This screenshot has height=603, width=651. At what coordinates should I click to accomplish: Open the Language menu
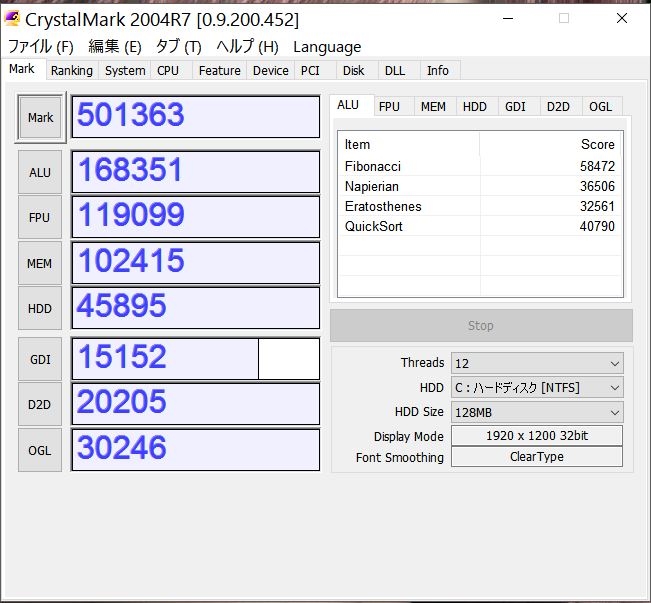pos(327,47)
